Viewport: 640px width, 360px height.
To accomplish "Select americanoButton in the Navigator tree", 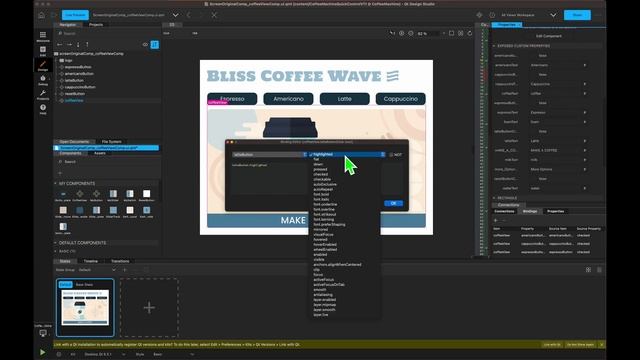I will click(x=79, y=73).
